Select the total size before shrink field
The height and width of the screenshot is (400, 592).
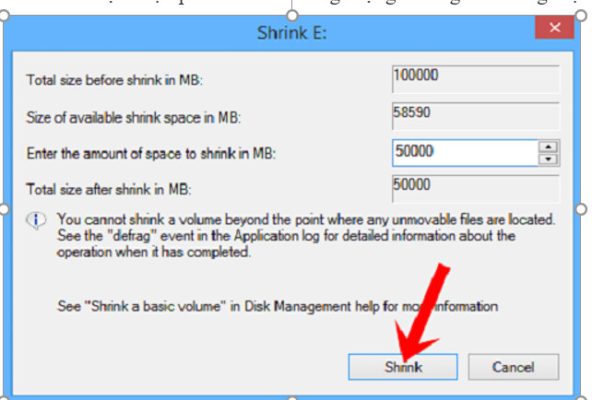pyautogui.click(x=476, y=79)
